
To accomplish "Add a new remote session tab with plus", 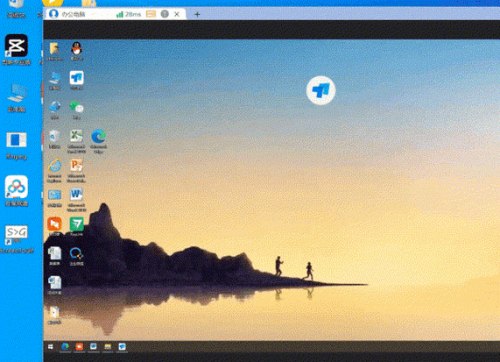I will (x=197, y=14).
